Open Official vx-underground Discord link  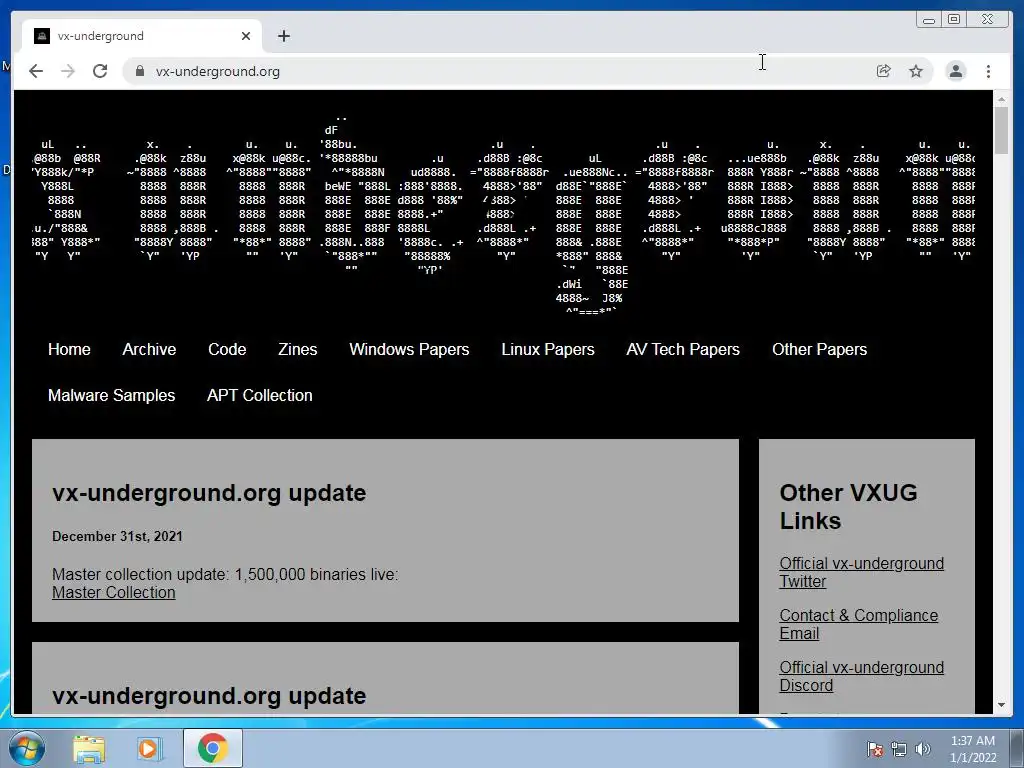click(861, 677)
